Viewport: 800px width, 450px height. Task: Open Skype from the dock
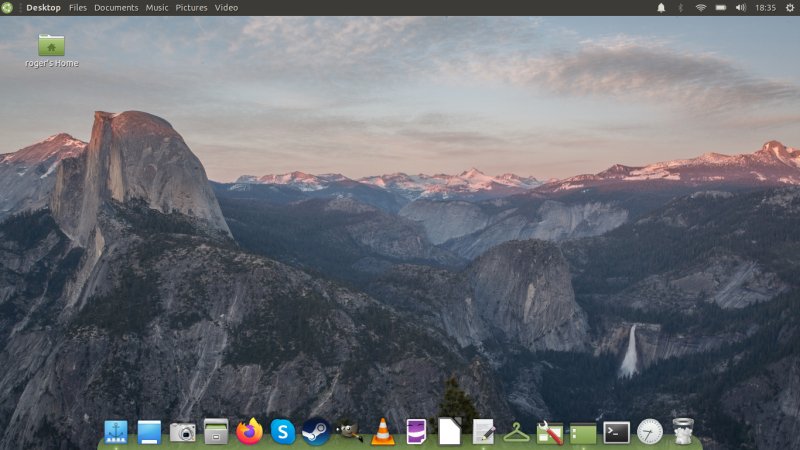[x=283, y=432]
